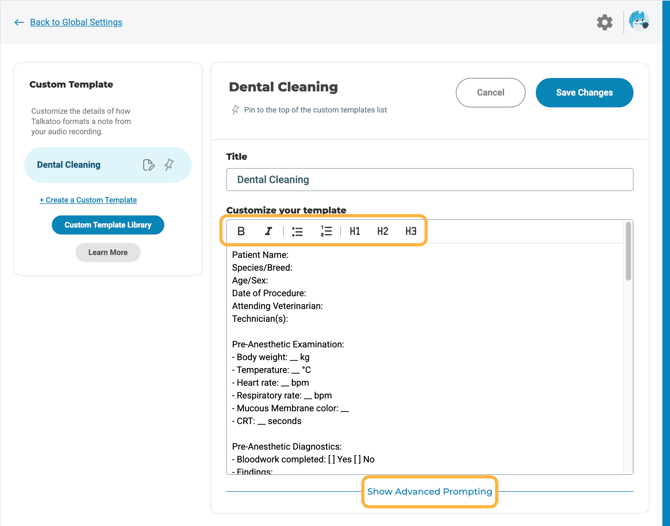670x526 pixels.
Task: Apply Heading 3 style
Action: (411, 231)
